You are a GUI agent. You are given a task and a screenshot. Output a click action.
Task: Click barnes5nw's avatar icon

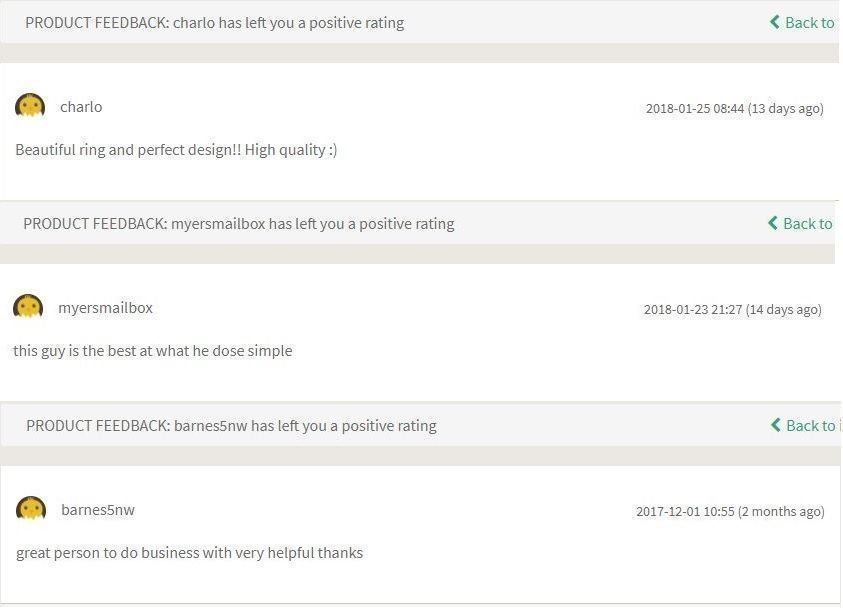click(31, 509)
